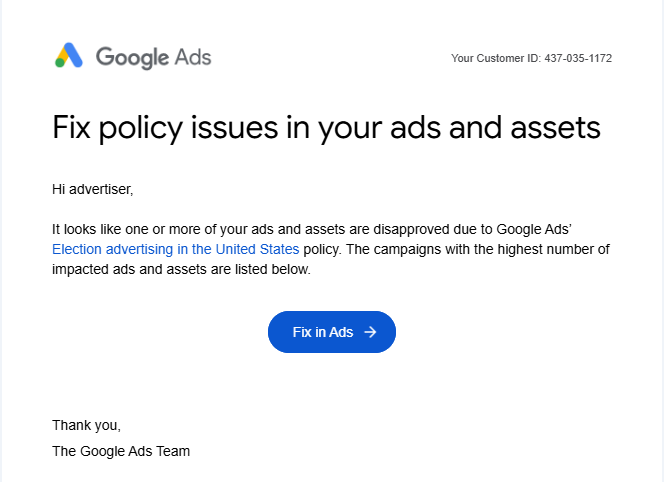Click the "Fix policy issues" words in the heading

click(x=157, y=128)
